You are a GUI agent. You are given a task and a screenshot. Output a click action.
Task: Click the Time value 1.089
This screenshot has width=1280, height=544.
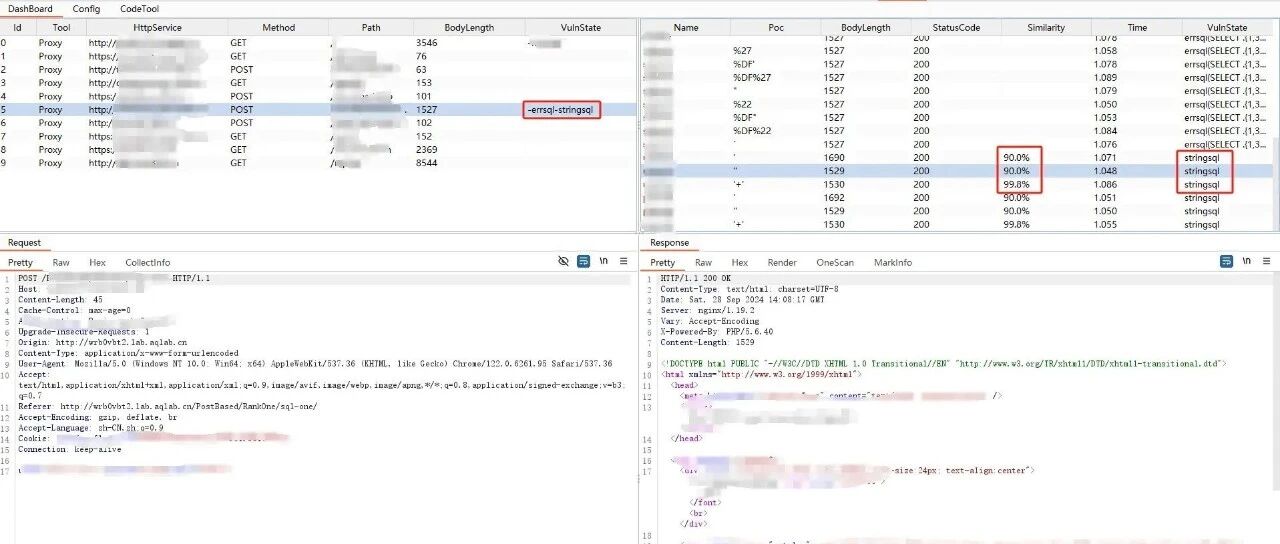(x=1105, y=77)
